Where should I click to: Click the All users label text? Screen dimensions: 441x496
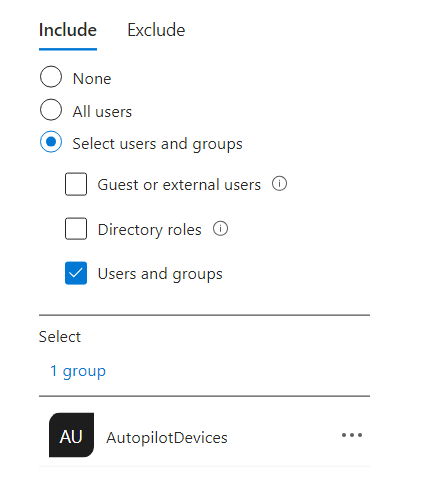point(102,112)
